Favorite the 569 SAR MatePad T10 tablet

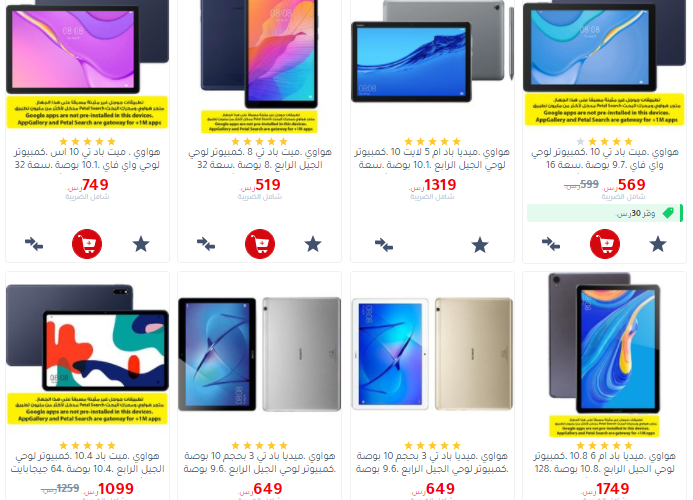658,244
